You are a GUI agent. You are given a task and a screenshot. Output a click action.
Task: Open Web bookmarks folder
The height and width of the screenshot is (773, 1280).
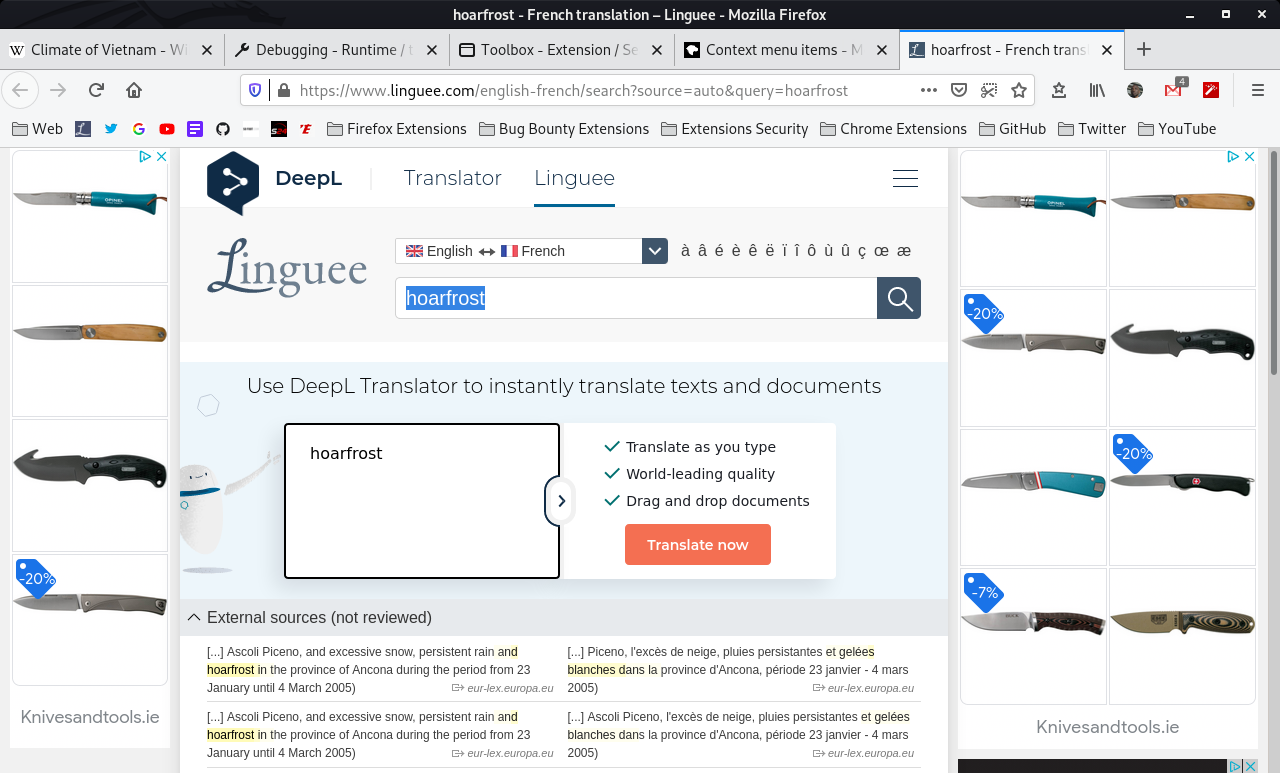coord(37,129)
